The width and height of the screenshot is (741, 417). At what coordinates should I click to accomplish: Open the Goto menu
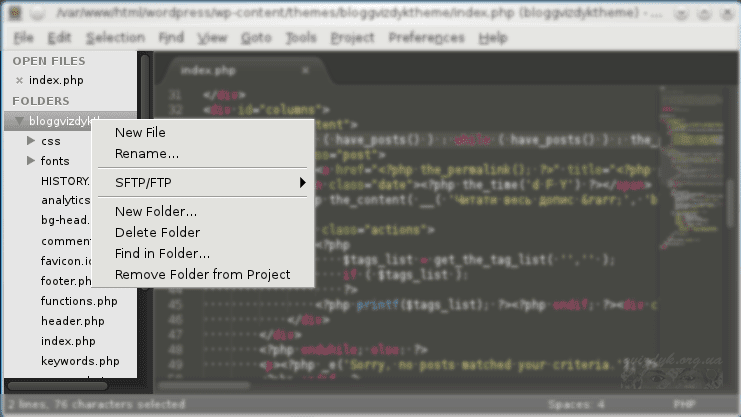tap(256, 37)
